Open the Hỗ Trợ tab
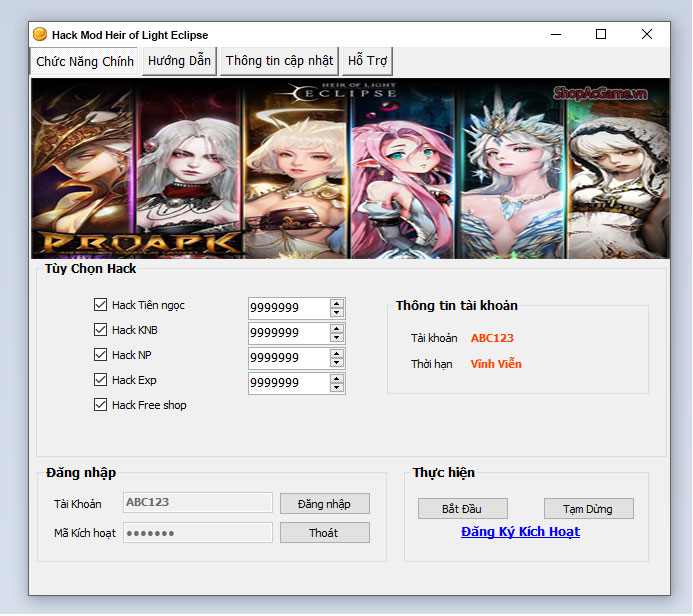Screen dimensions: 693x616 pos(367,61)
